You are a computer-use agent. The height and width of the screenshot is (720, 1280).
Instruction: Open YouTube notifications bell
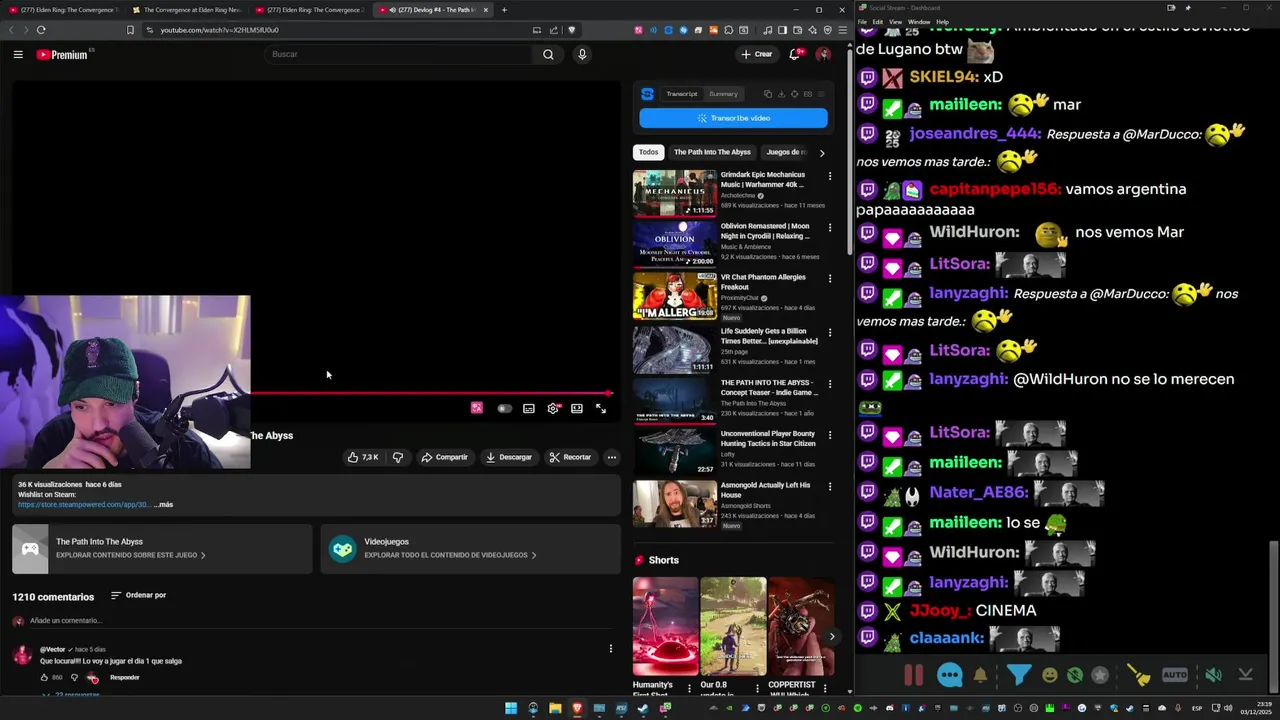tap(795, 54)
